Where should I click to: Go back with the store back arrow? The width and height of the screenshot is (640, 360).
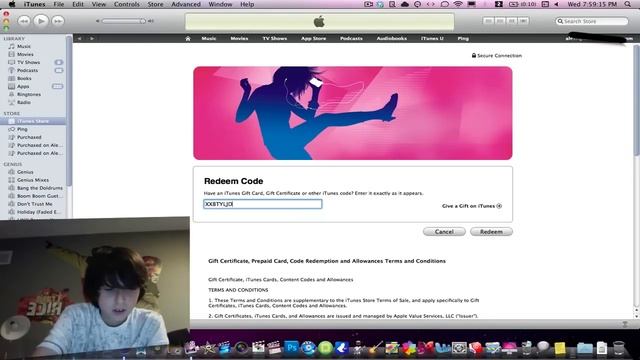click(80, 38)
